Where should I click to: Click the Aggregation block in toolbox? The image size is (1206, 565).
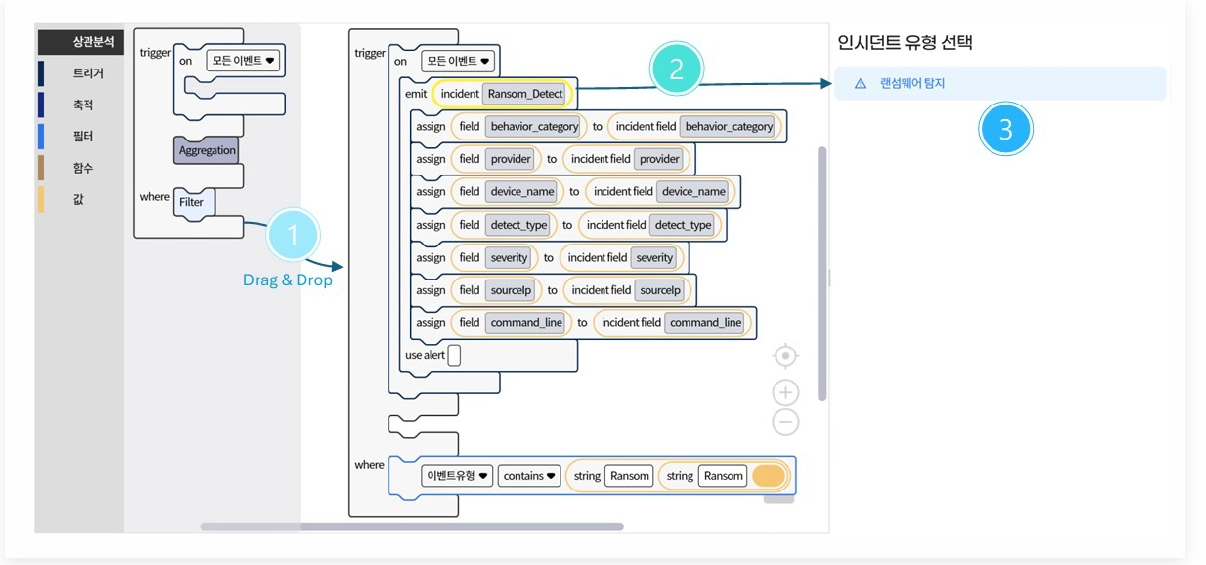pyautogui.click(x=207, y=150)
